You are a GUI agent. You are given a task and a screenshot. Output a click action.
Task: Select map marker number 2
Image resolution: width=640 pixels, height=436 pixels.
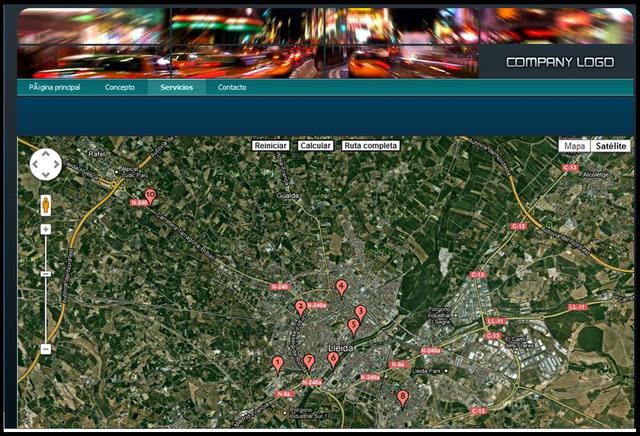point(300,308)
